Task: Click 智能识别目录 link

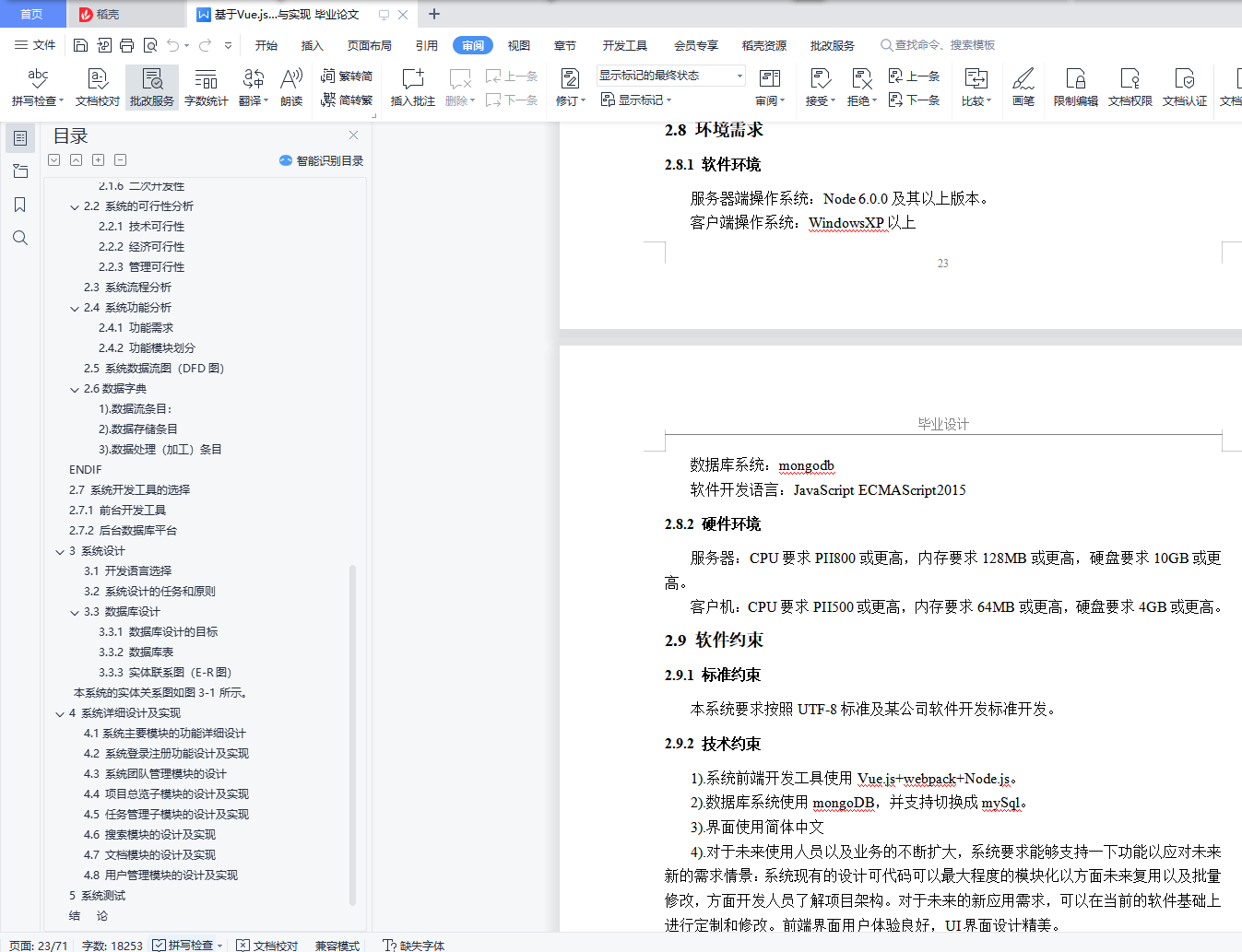Action: (x=322, y=160)
